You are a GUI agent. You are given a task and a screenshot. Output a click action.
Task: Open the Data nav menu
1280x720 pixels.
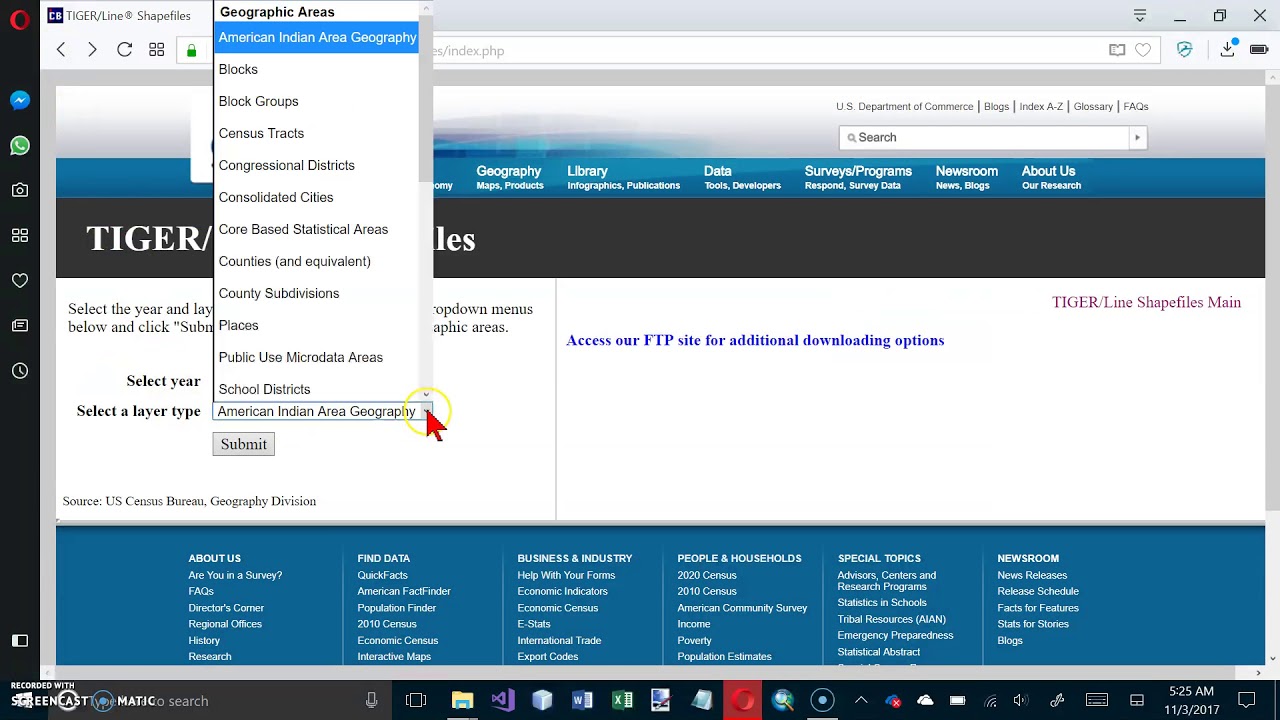[x=742, y=177]
